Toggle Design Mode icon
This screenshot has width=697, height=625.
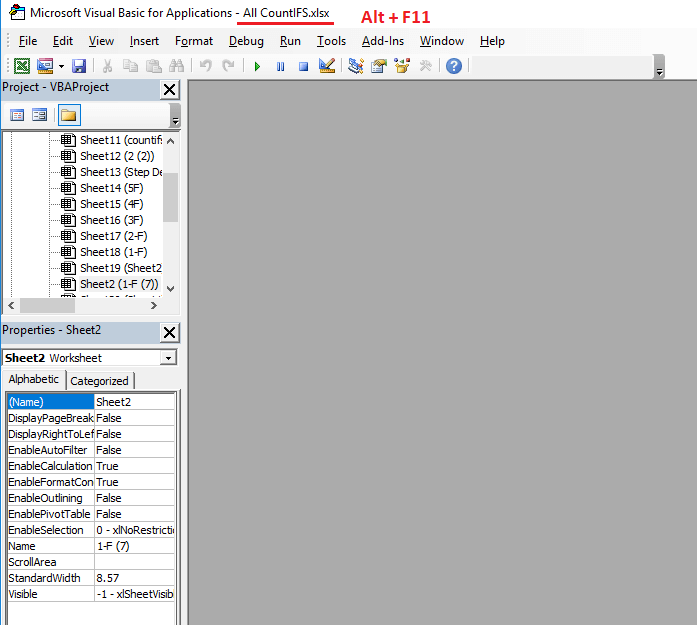(327, 66)
